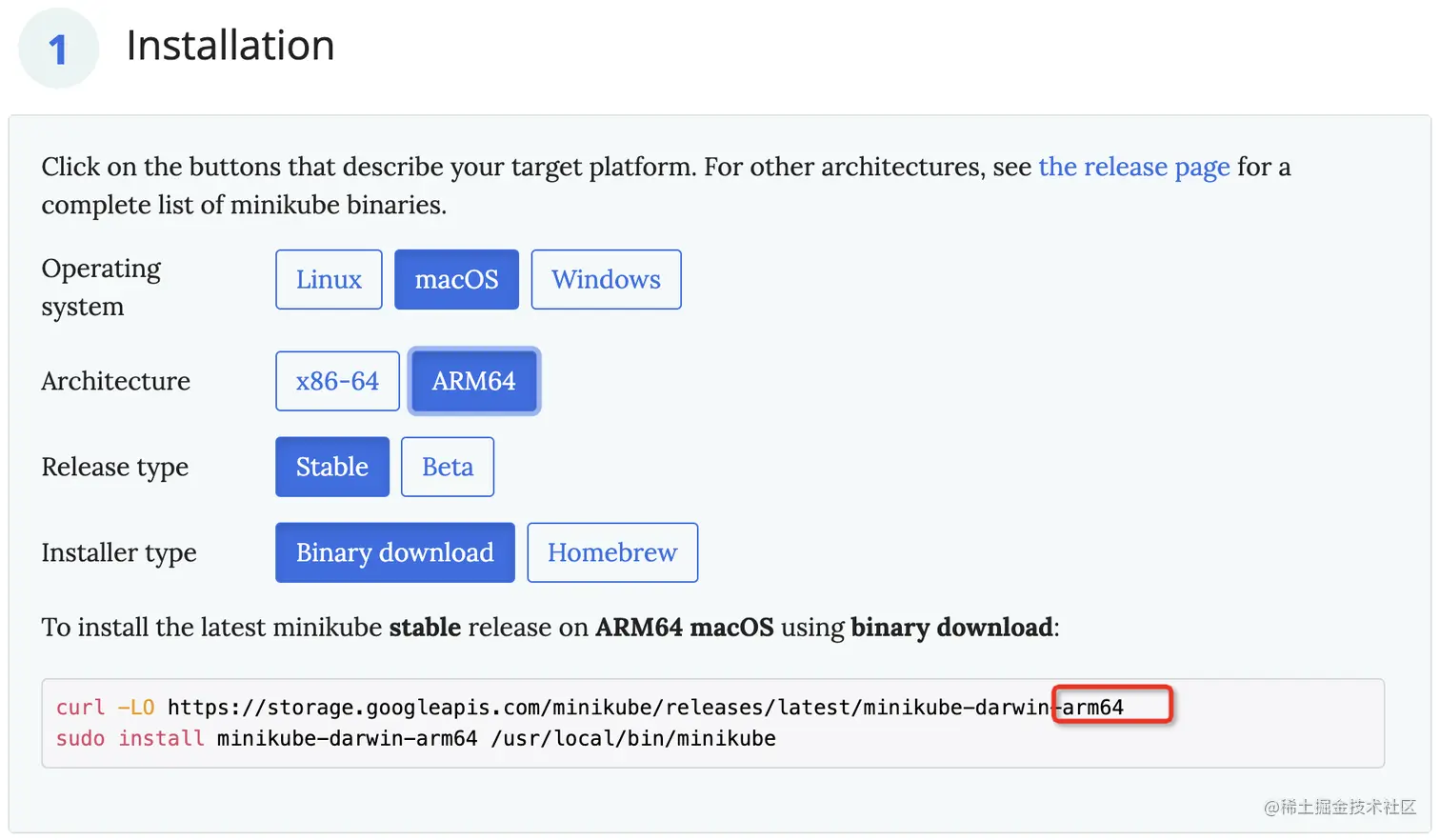1440x840 pixels.
Task: Click the step 1 number badge
Action: [x=58, y=49]
